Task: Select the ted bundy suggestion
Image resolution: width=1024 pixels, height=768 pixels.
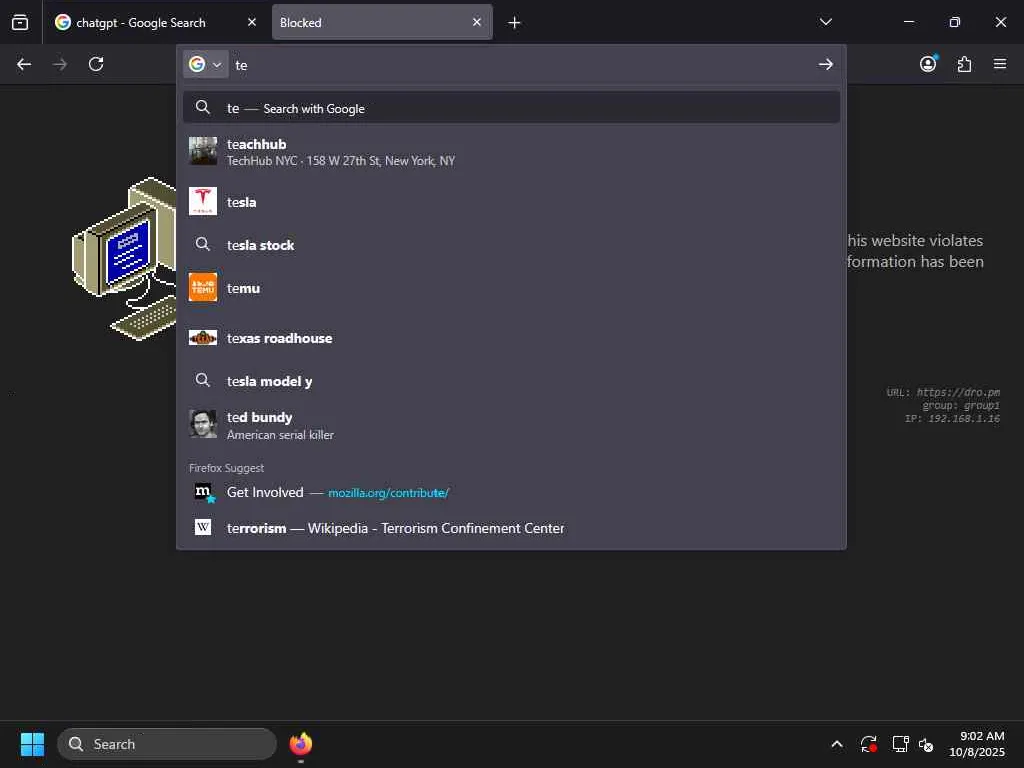Action: (511, 425)
